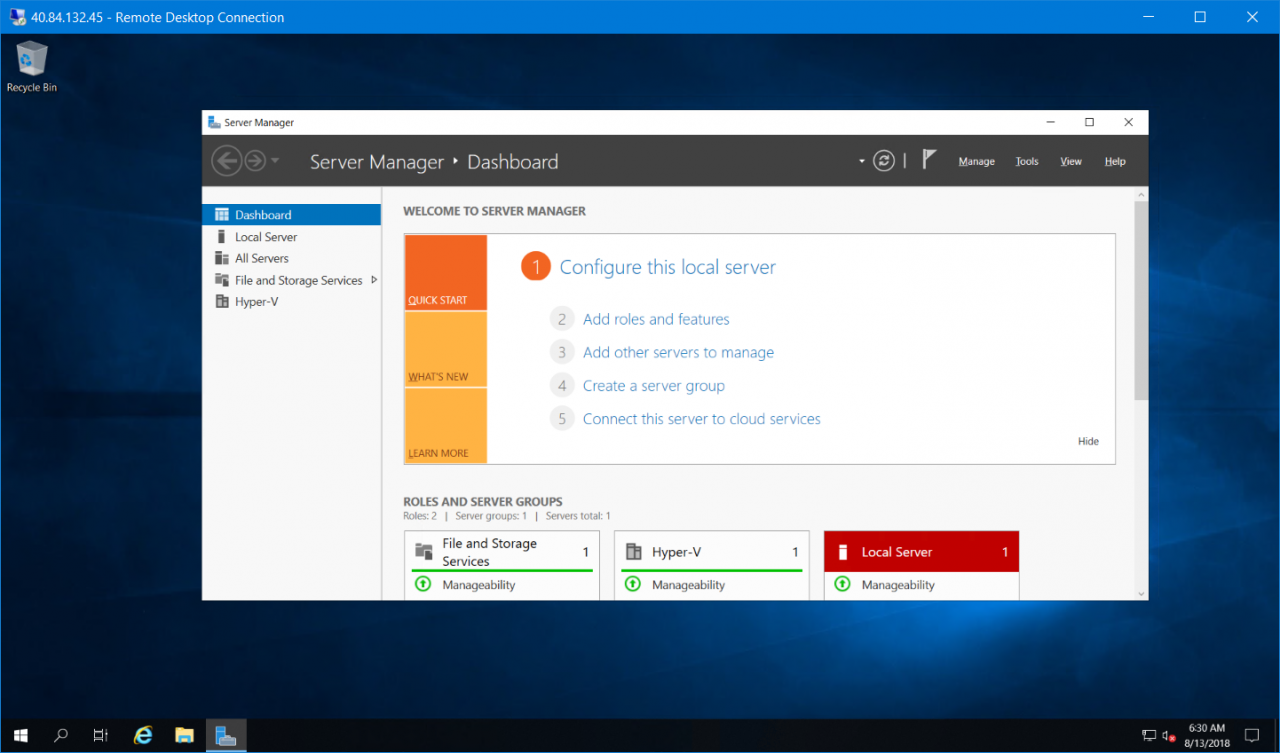This screenshot has height=753, width=1280.
Task: Click Add roles and features link
Action: click(x=656, y=319)
